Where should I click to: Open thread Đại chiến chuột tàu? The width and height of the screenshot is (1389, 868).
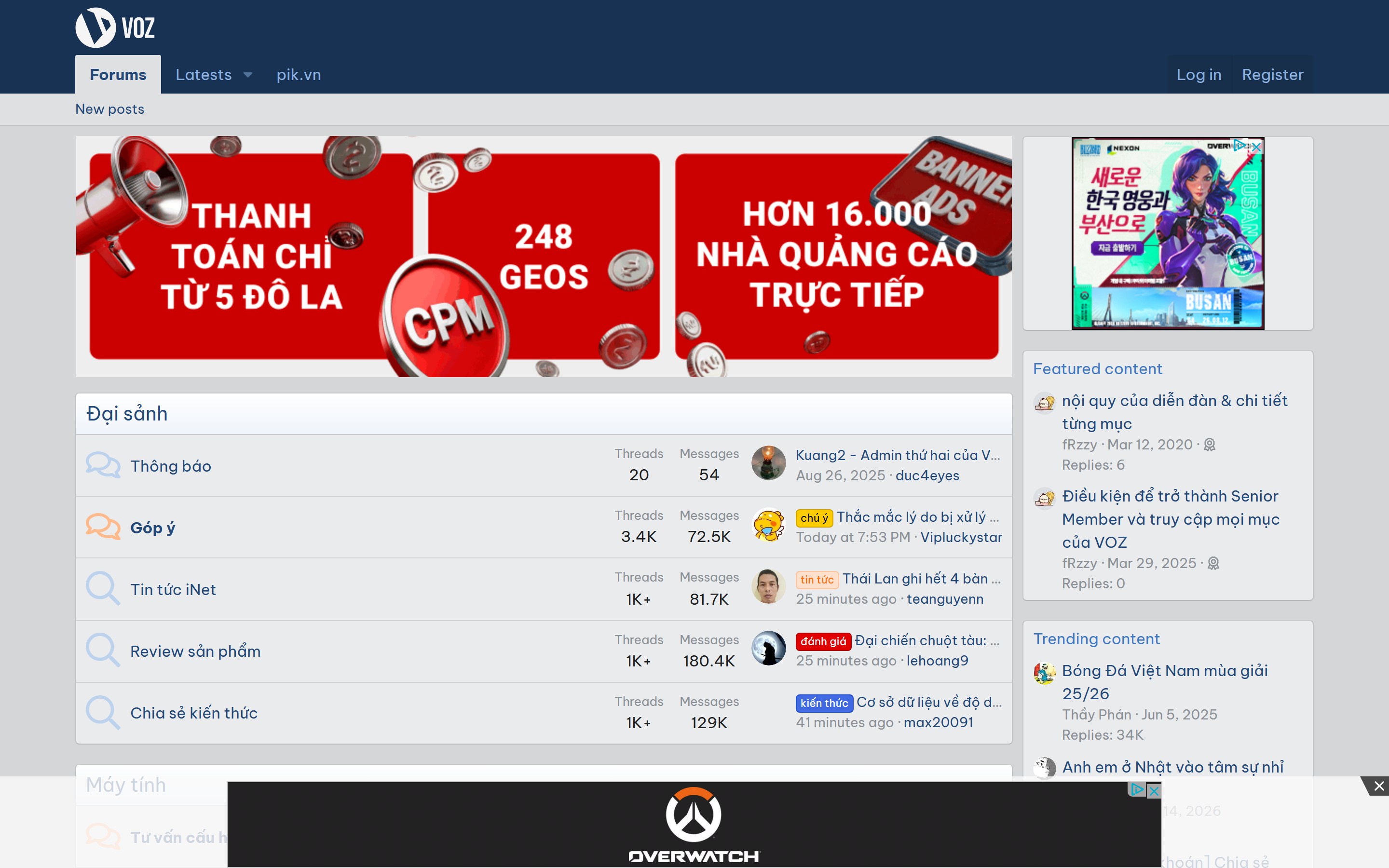927,641
